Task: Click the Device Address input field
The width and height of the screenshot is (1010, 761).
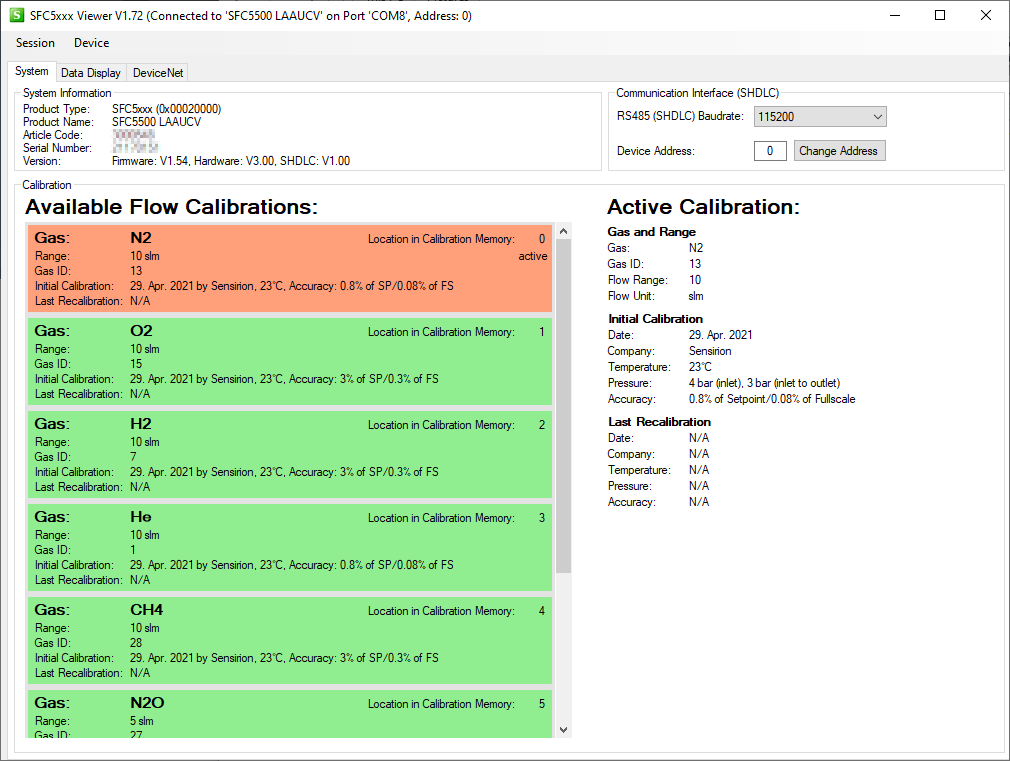Action: coord(769,151)
